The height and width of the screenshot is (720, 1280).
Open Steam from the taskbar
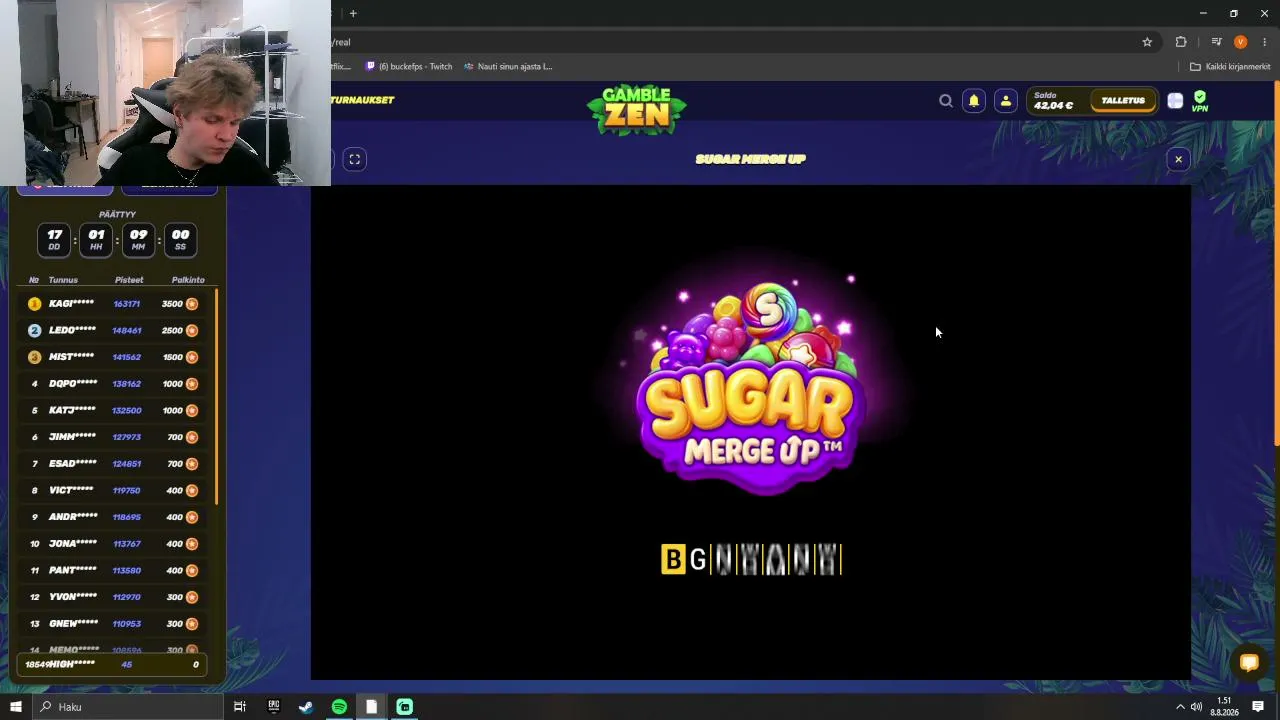pyautogui.click(x=306, y=707)
